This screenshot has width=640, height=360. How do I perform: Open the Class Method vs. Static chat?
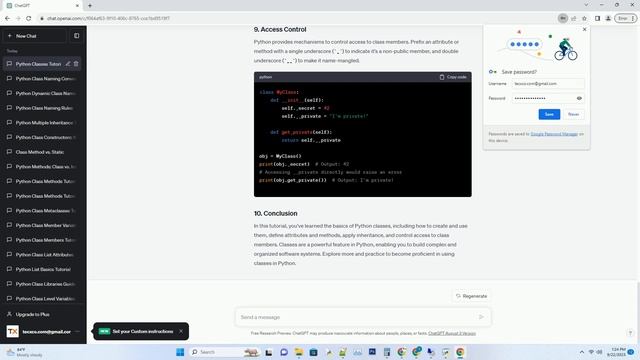(x=43, y=152)
